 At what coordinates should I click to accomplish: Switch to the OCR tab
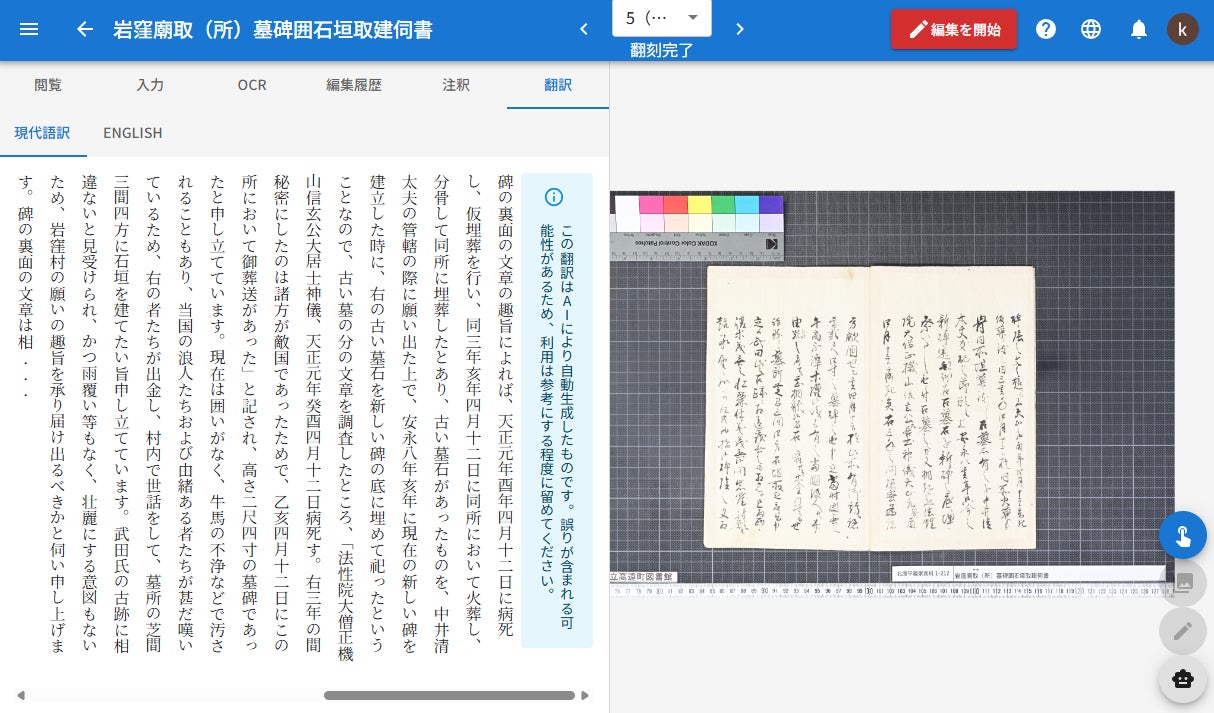pos(252,85)
